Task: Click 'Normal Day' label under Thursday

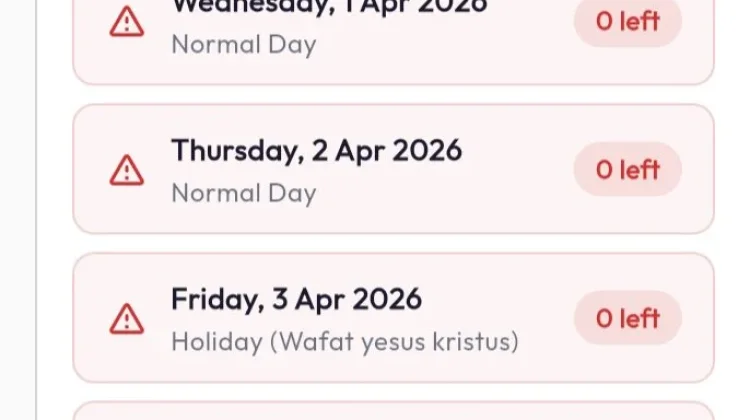Action: point(244,193)
